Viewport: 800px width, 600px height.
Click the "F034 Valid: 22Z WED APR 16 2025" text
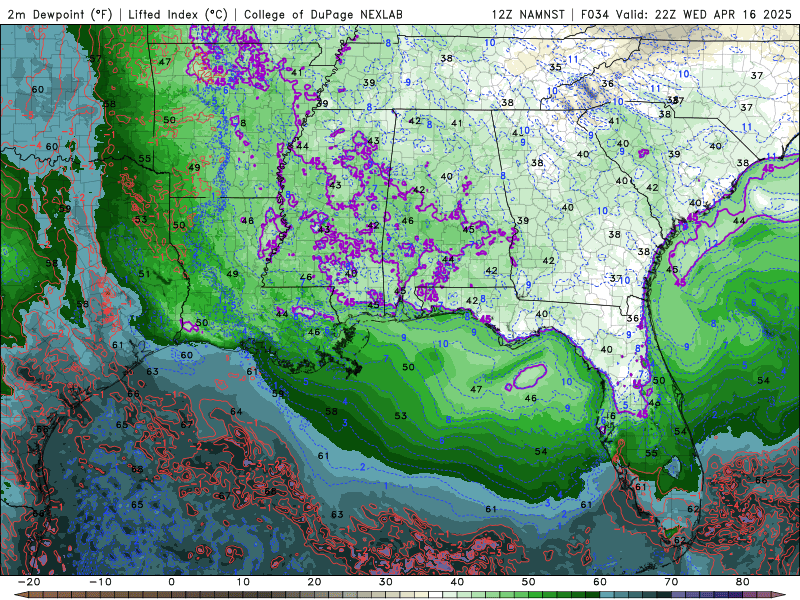[x=686, y=14]
